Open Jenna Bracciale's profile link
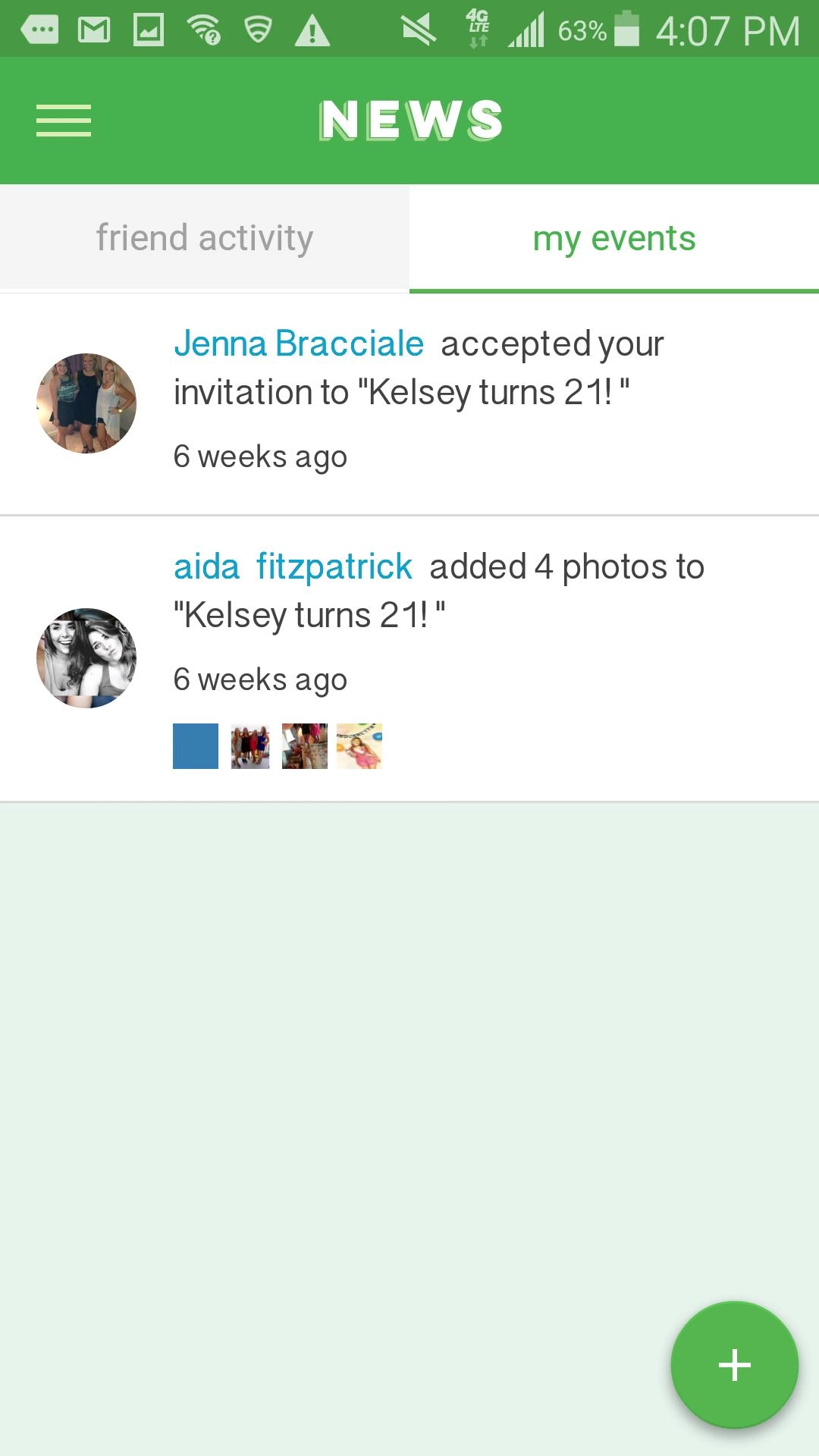 [299, 344]
